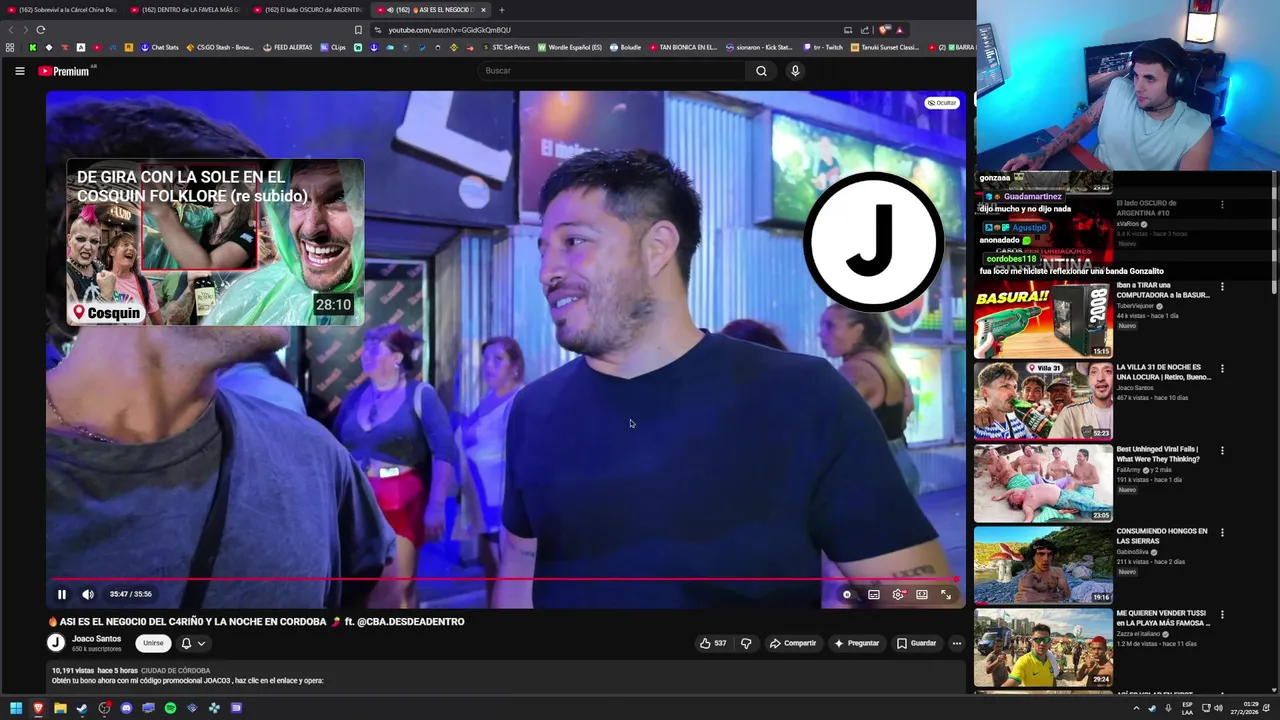Screen dimensions: 1280x720
Task: Open the trr - Twitch bookmark
Action: (x=823, y=47)
